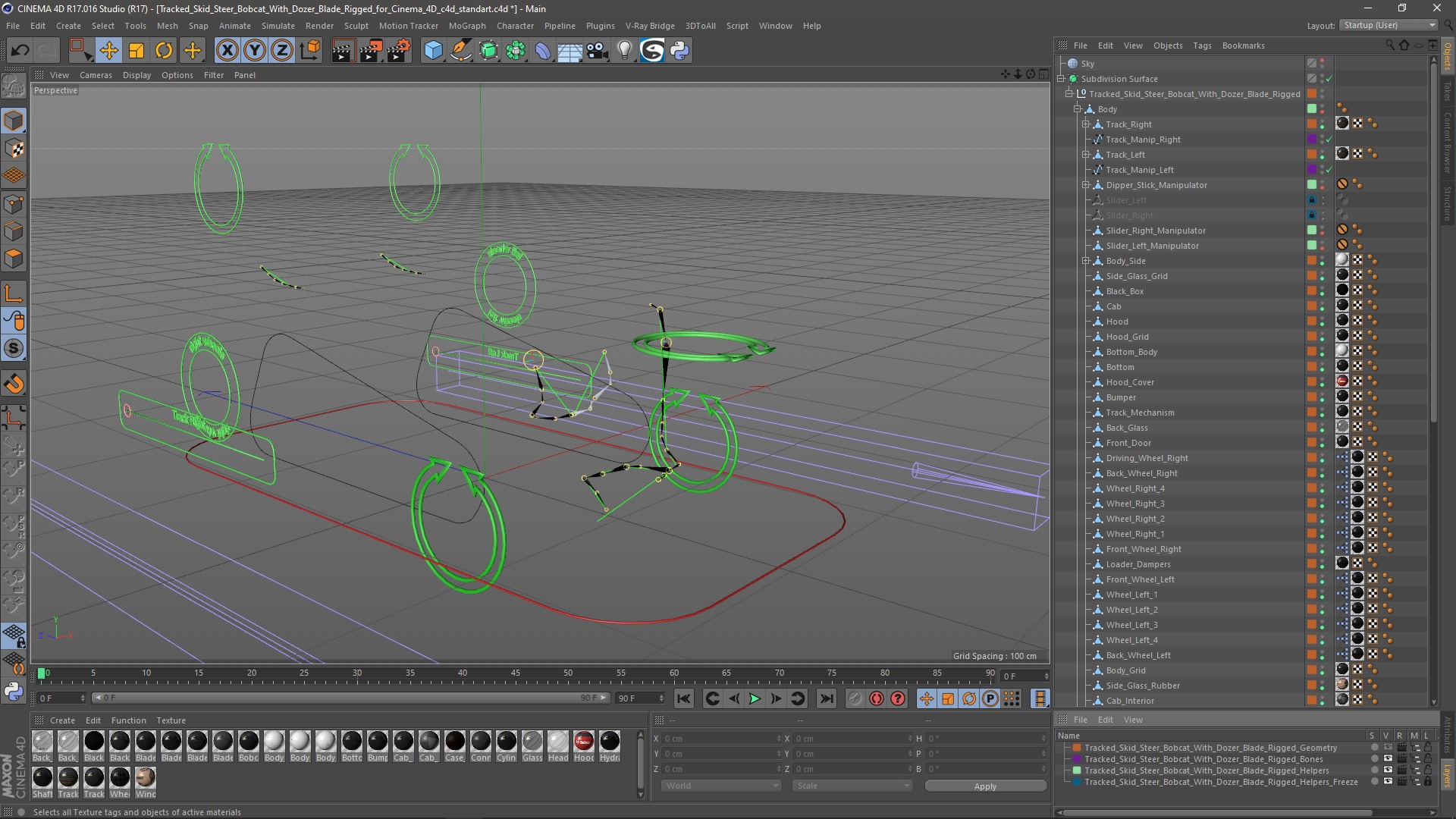The width and height of the screenshot is (1456, 819).
Task: Click the Record Active Objects button
Action: (855, 698)
